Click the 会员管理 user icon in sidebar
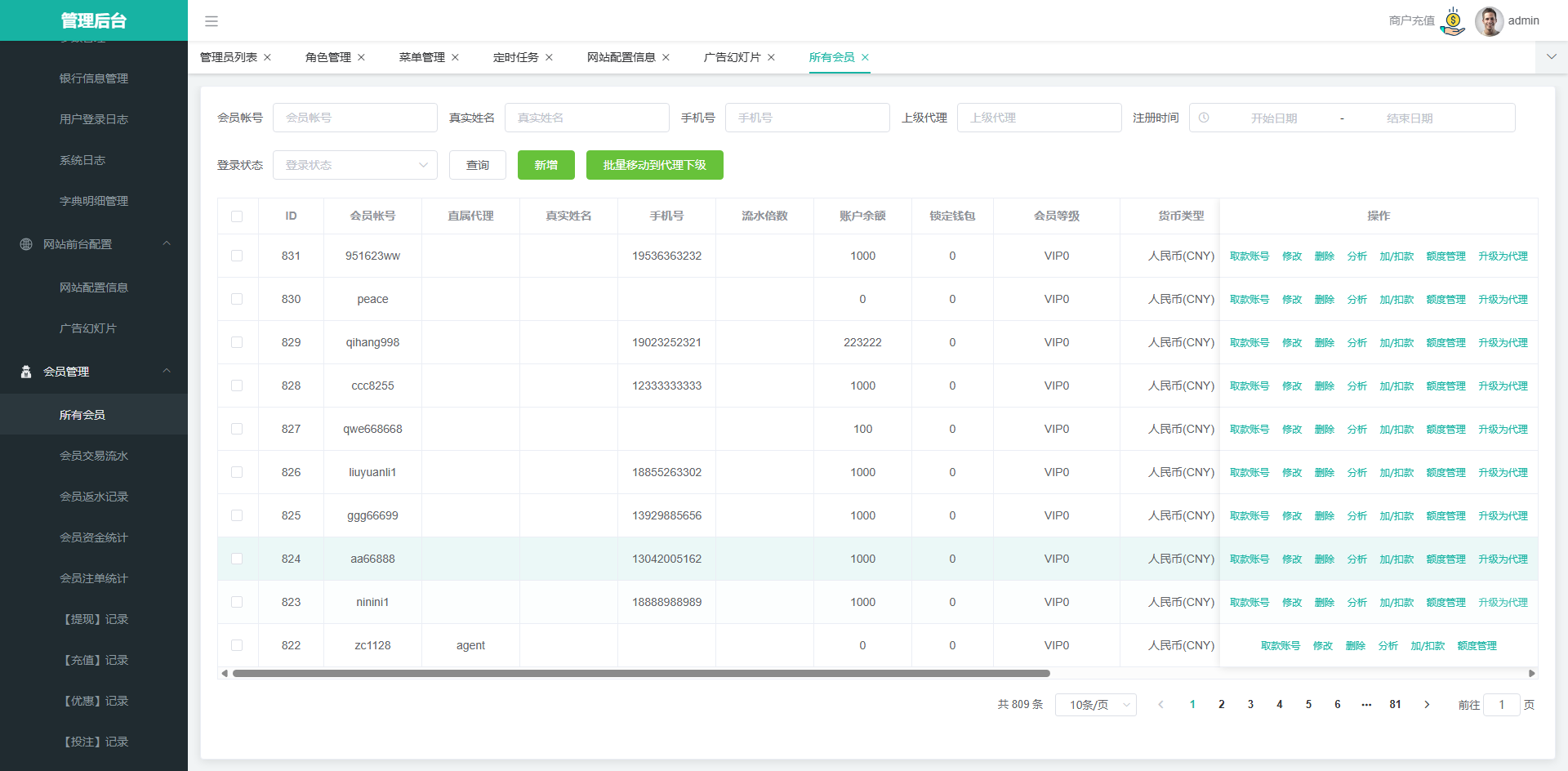The image size is (1568, 771). (x=26, y=372)
